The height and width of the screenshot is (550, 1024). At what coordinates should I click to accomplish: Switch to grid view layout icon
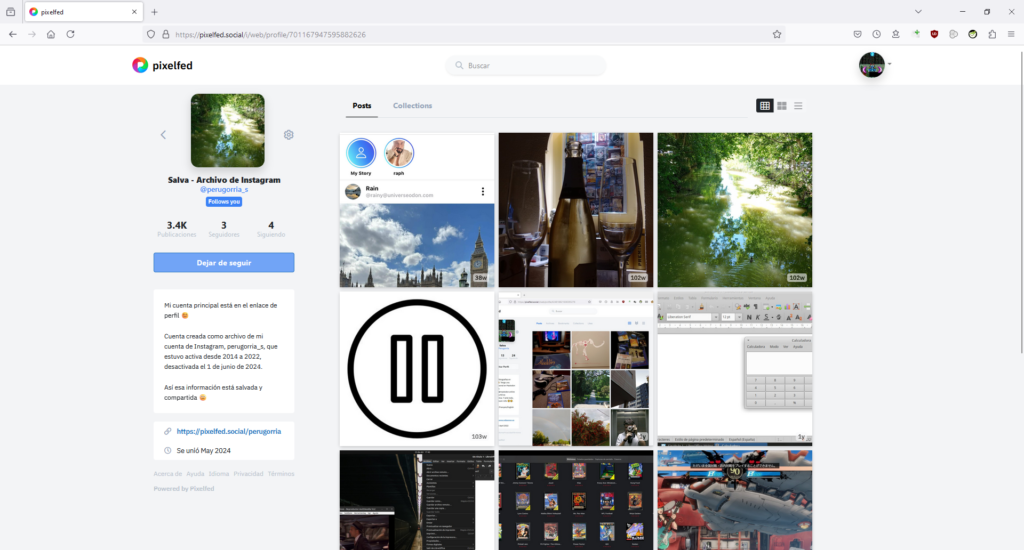(x=765, y=106)
